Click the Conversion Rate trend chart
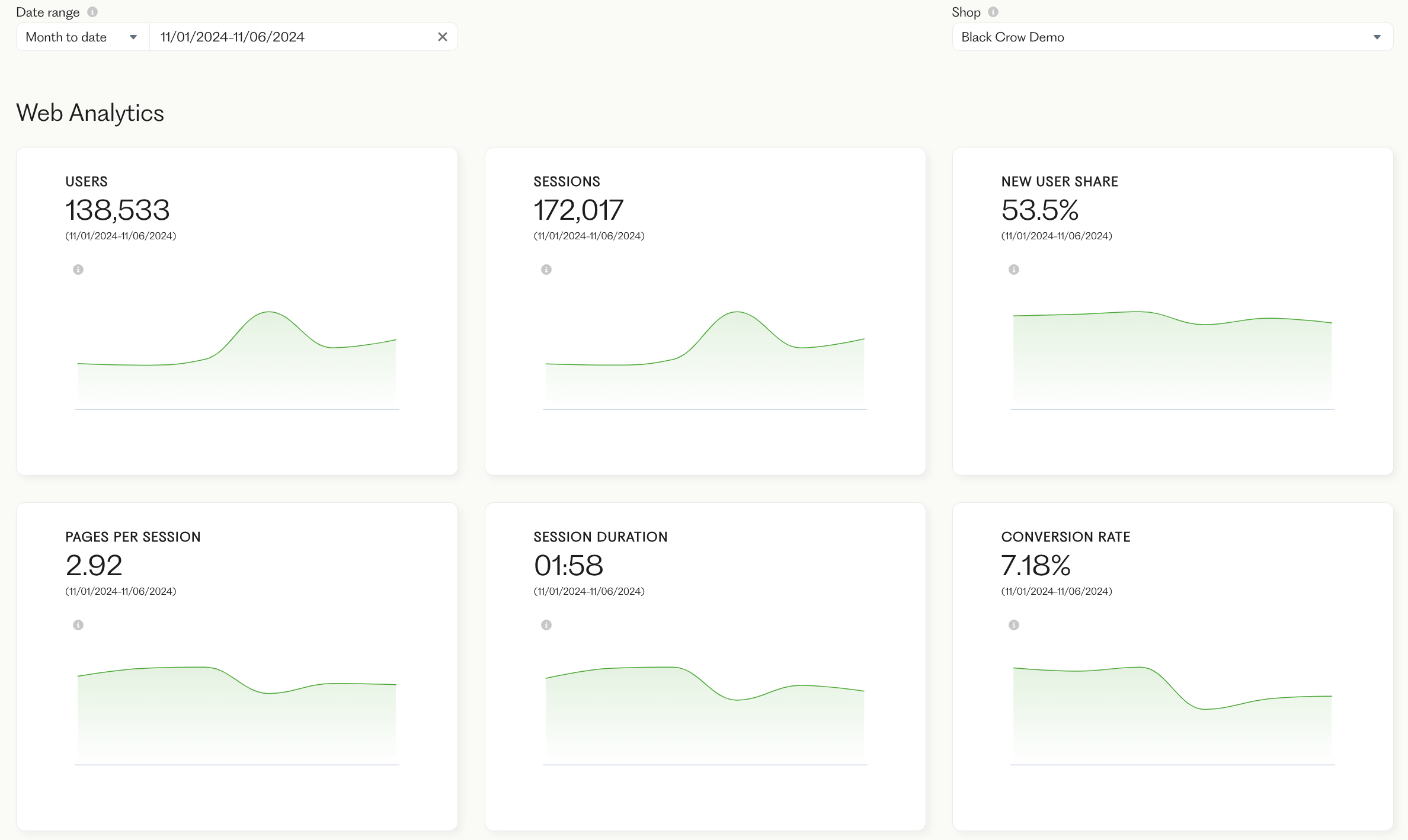 click(x=1172, y=717)
